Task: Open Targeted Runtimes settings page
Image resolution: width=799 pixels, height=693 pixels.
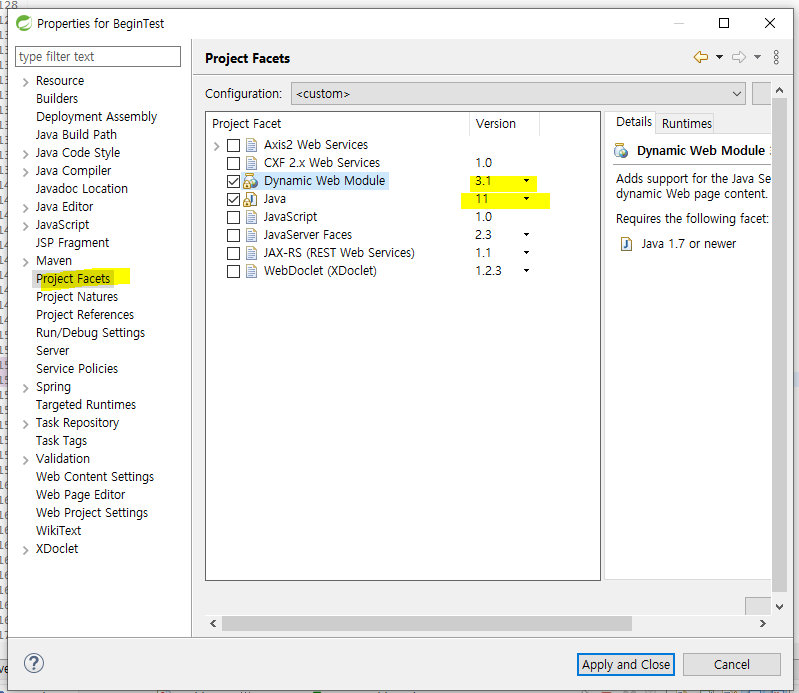Action: pos(86,405)
